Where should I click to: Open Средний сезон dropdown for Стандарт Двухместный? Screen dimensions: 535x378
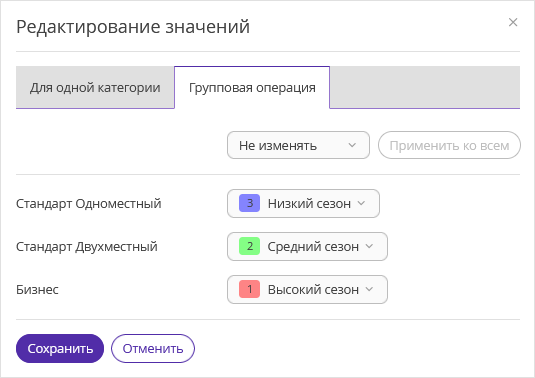tap(307, 247)
